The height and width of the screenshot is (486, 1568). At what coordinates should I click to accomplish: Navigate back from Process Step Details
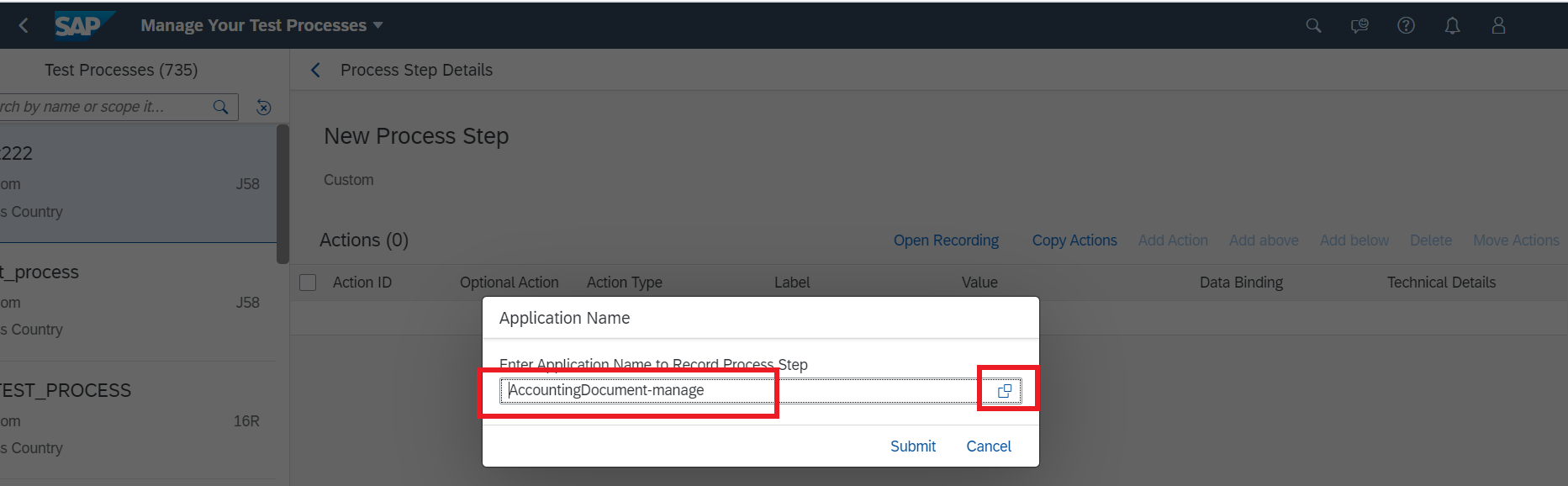316,70
